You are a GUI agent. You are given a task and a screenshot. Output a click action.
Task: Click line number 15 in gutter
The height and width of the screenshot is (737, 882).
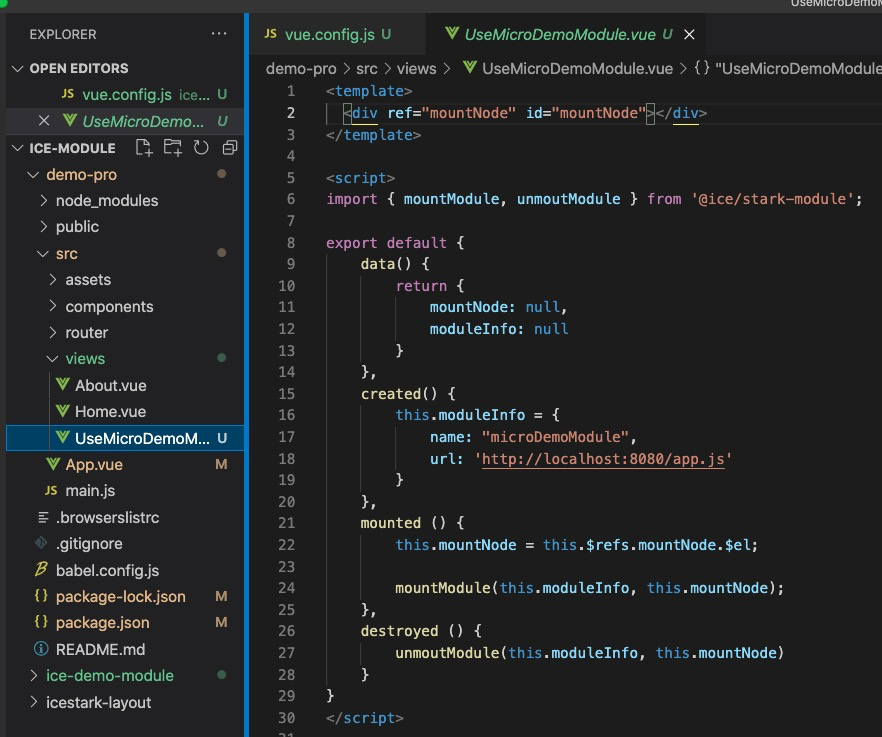click(x=286, y=394)
